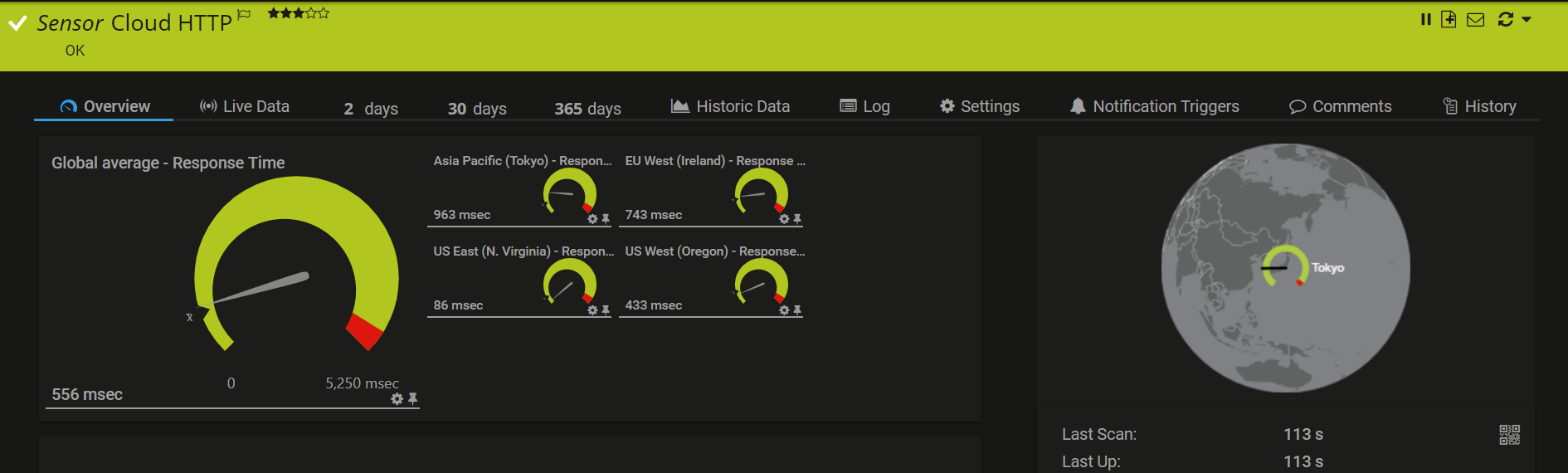The height and width of the screenshot is (473, 1568).
Task: Click the Tokyo gauge marker on globe
Action: (x=1284, y=266)
